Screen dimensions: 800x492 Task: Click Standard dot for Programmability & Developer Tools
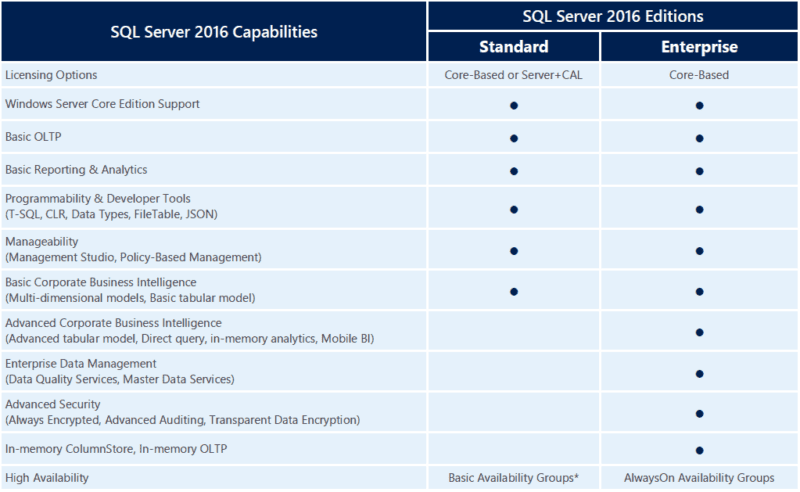514,209
